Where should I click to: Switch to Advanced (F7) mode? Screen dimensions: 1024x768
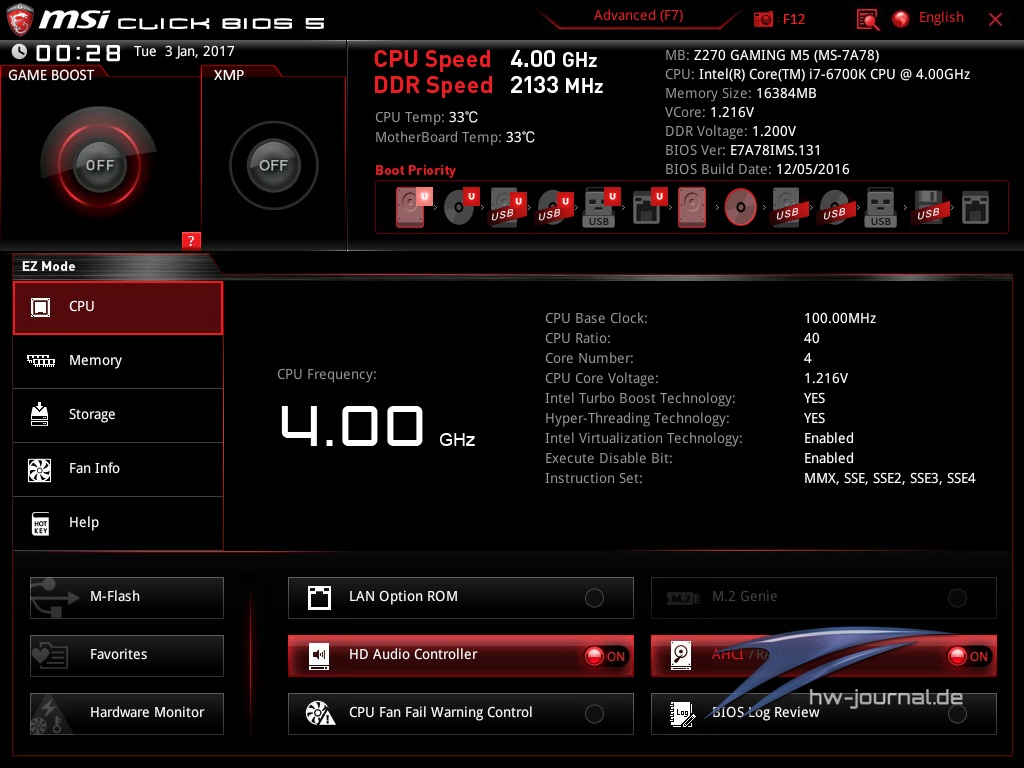pyautogui.click(x=638, y=16)
